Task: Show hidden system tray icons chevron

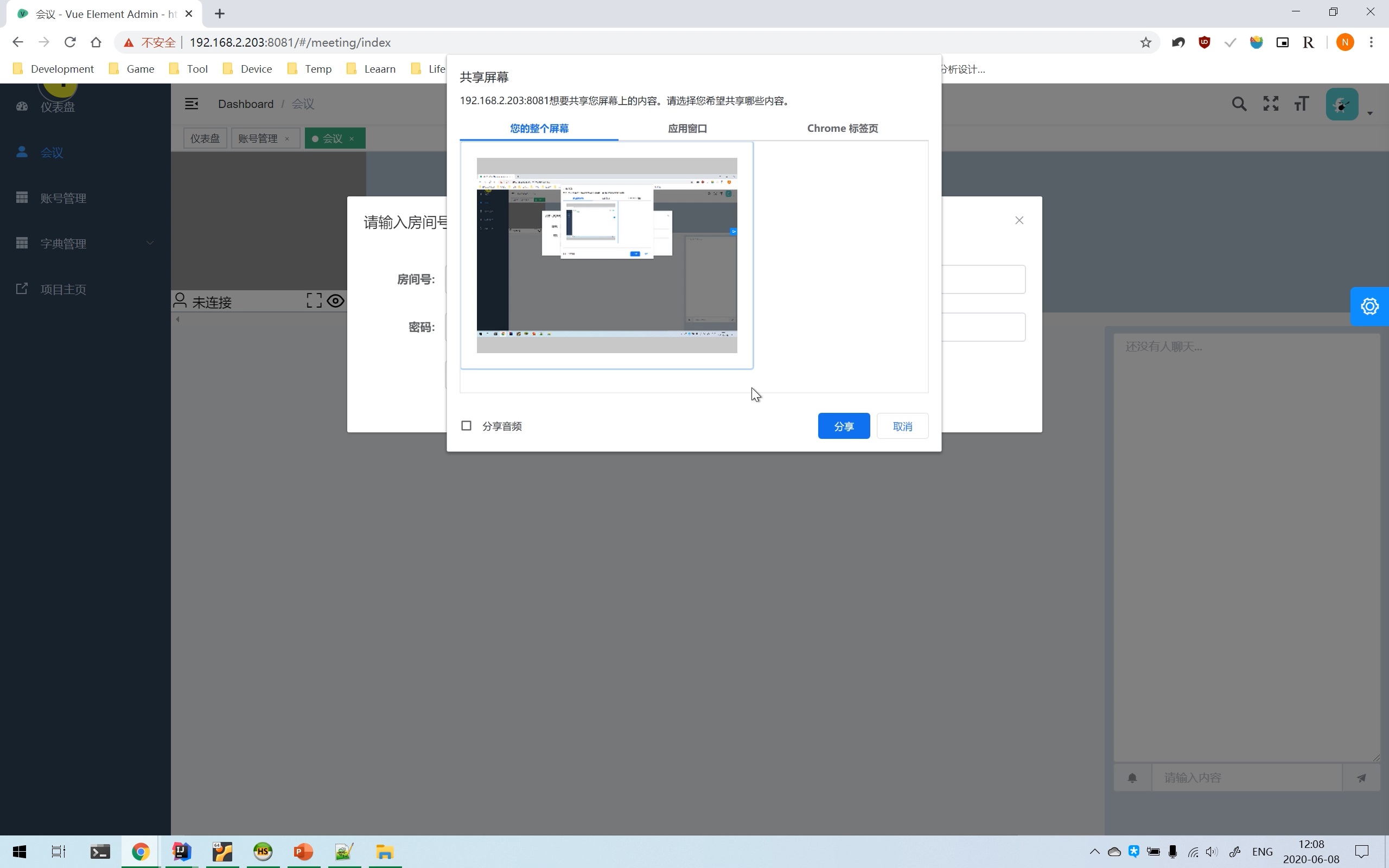Action: (x=1094, y=851)
